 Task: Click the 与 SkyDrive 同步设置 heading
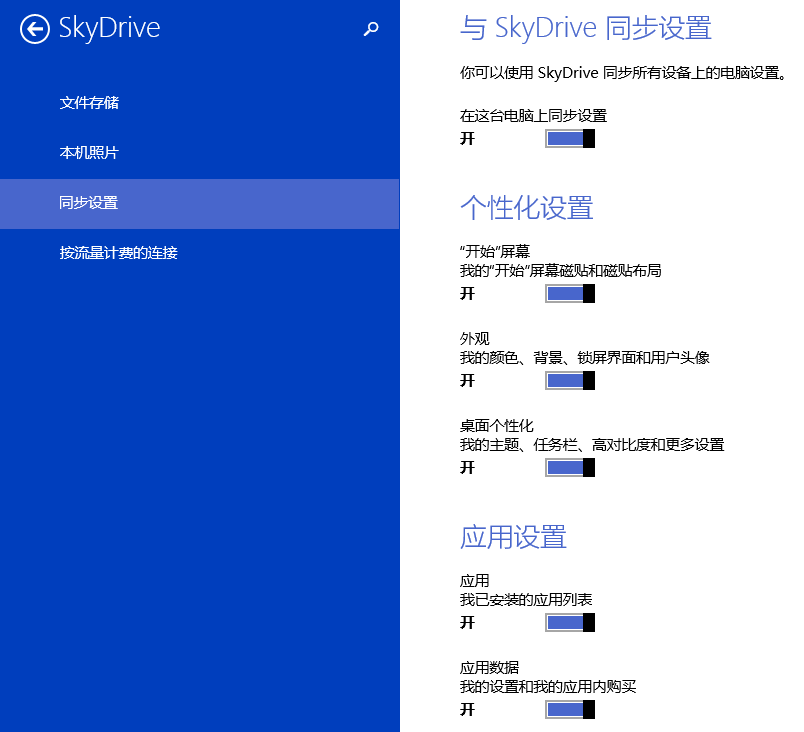point(585,28)
